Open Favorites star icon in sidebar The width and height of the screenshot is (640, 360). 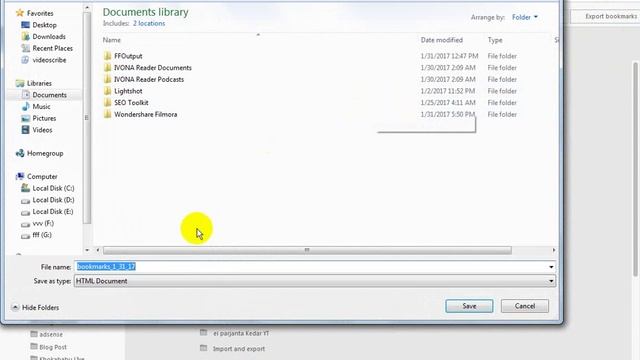click(20, 13)
